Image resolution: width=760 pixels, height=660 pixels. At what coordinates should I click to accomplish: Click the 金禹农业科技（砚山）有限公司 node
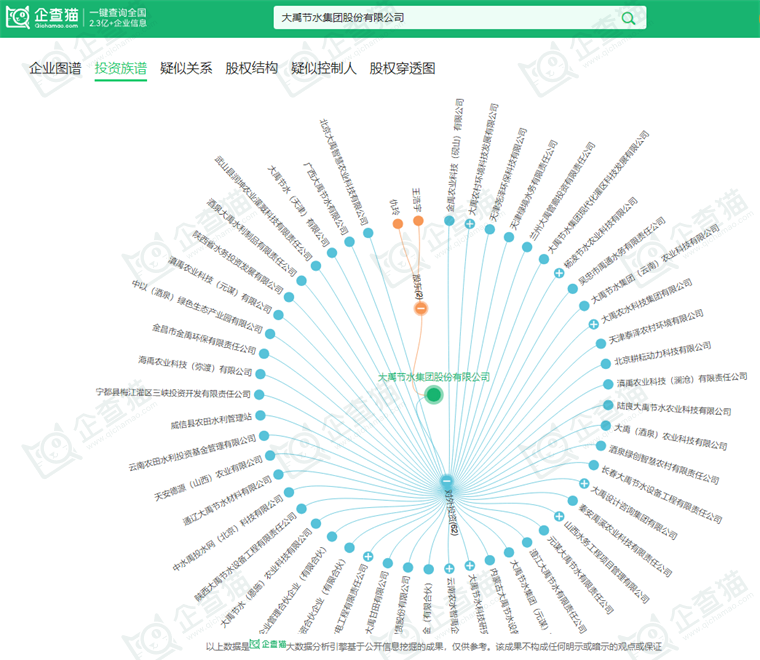pyautogui.click(x=449, y=220)
